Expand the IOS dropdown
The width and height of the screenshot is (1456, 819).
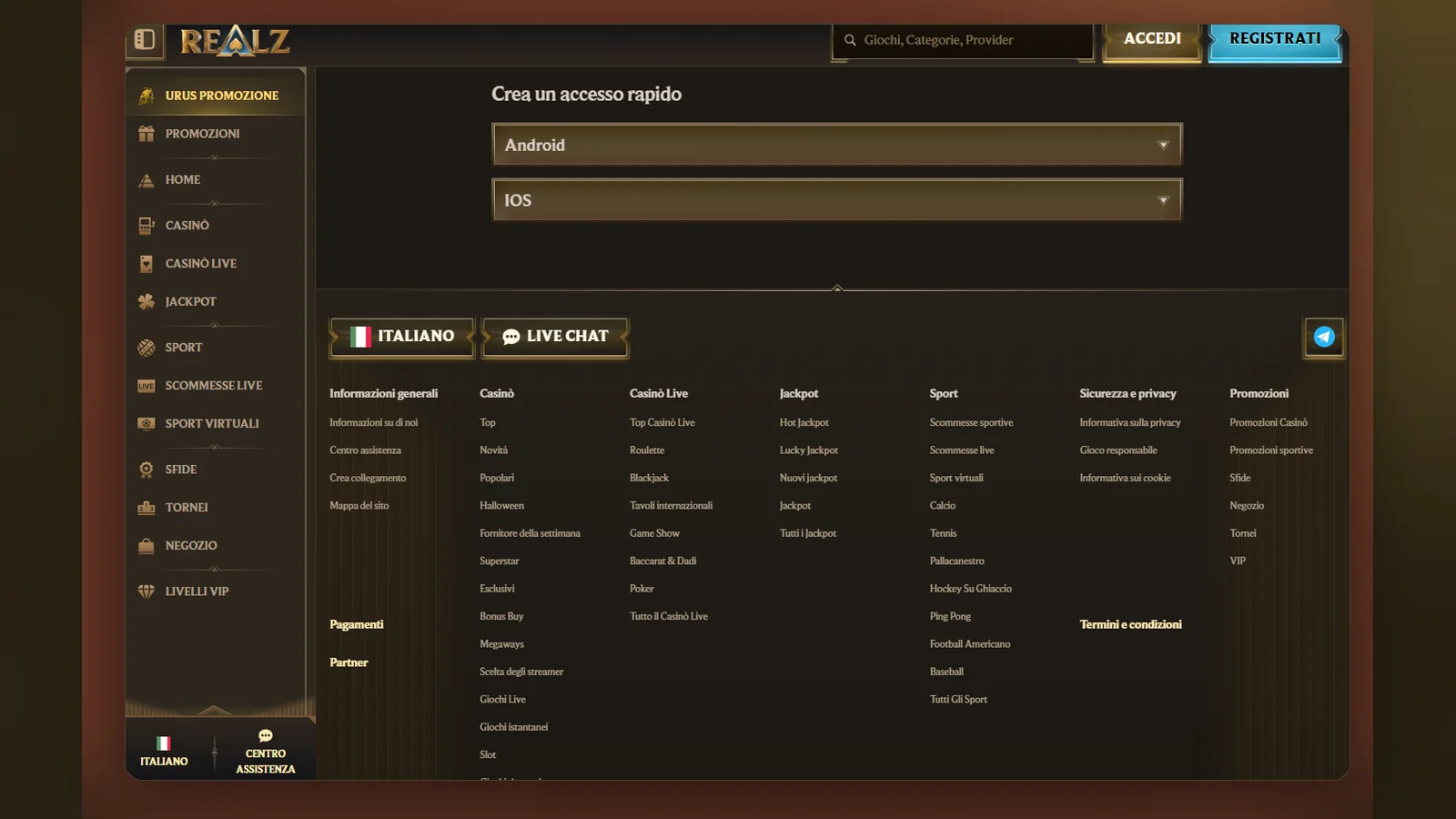coord(837,200)
